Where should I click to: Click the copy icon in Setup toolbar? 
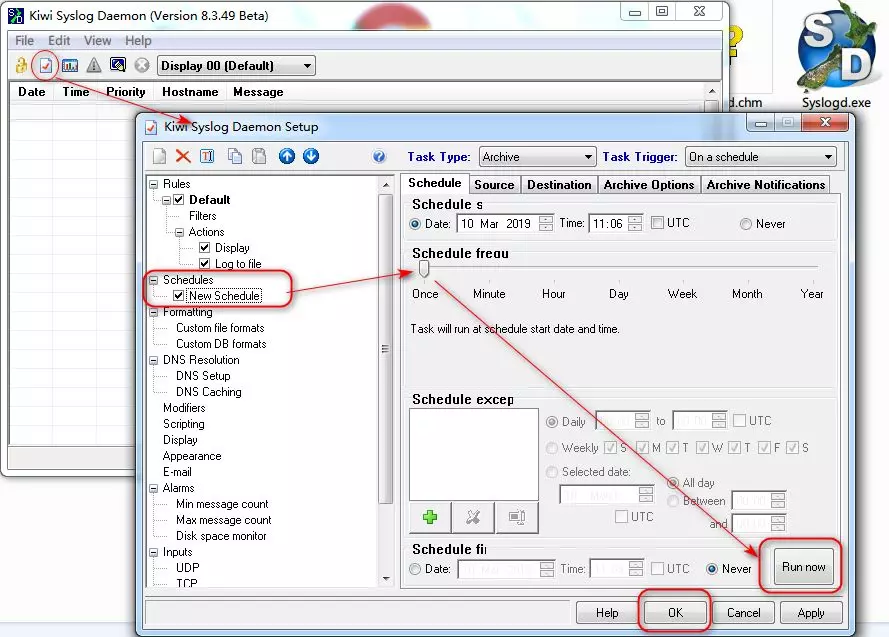pyautogui.click(x=234, y=156)
